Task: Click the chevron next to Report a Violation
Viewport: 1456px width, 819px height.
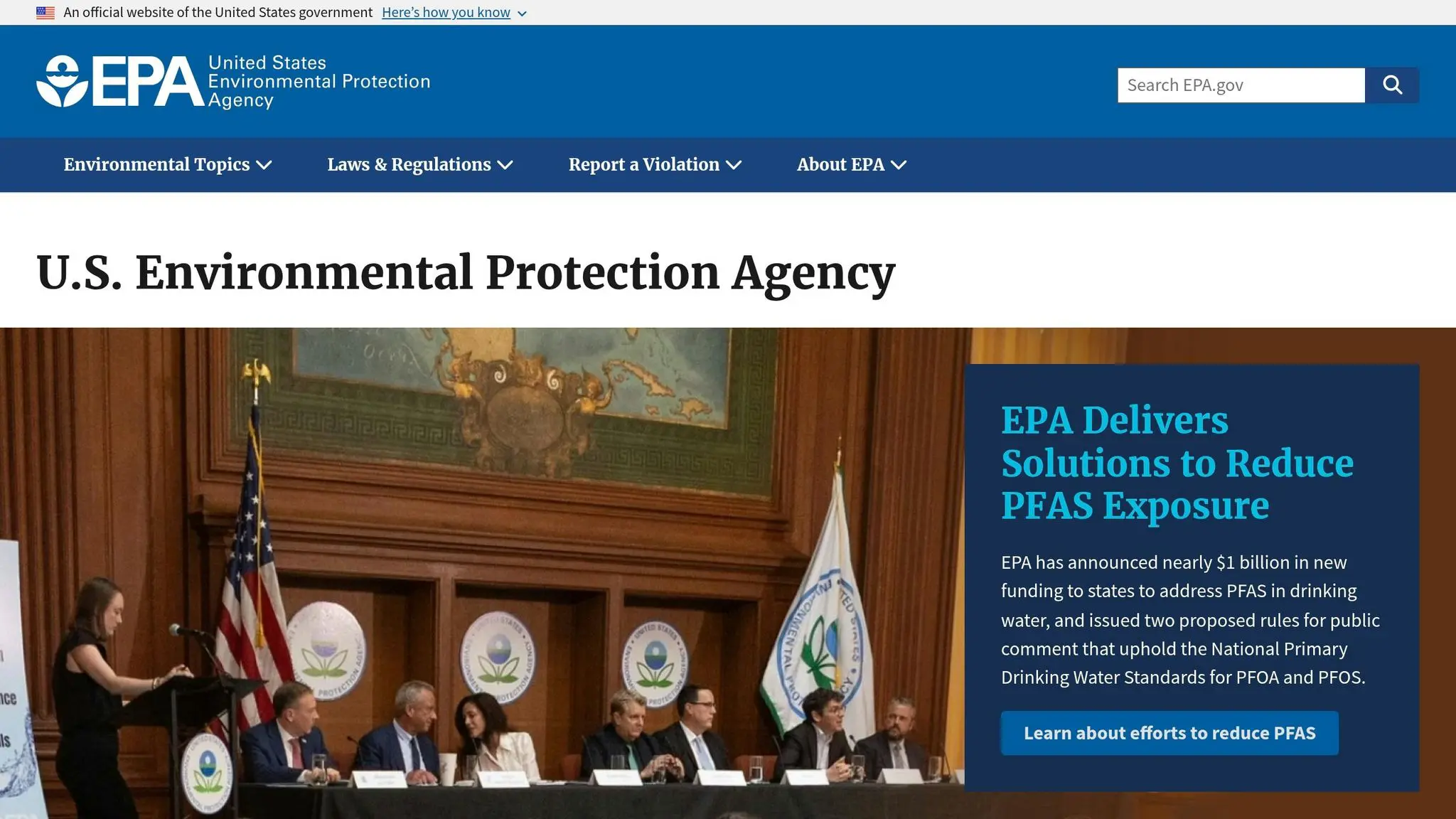Action: click(734, 165)
